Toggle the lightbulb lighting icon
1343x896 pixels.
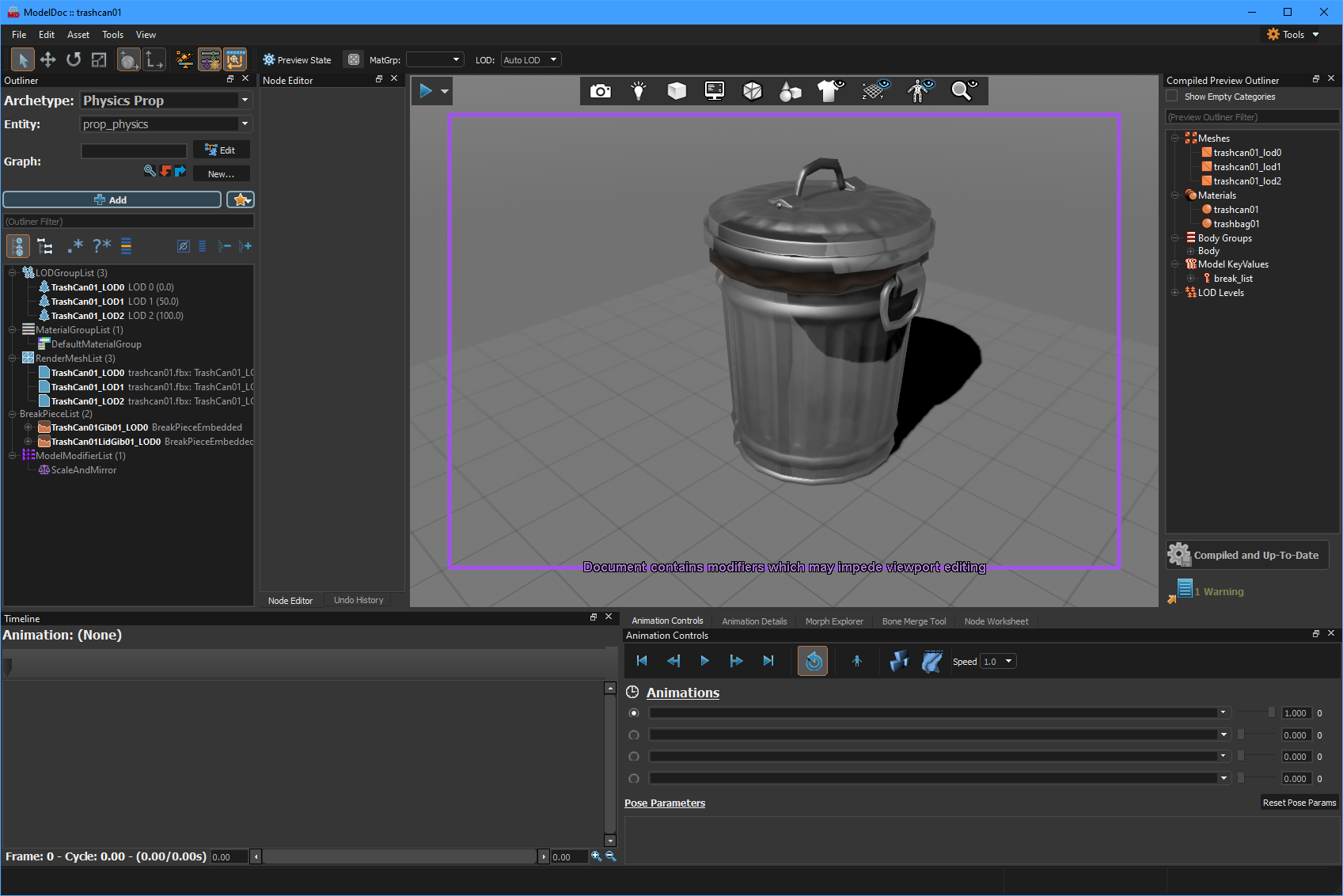tap(639, 91)
